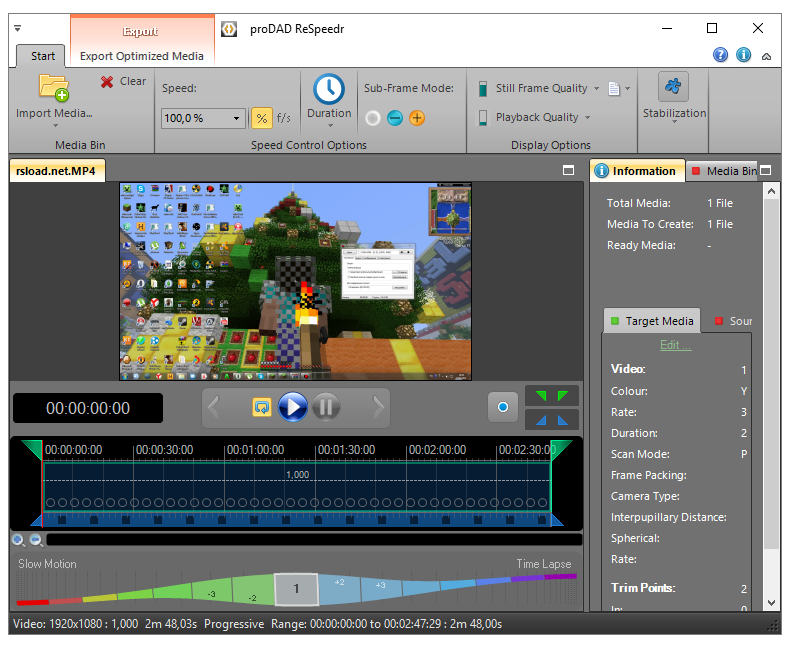Screen dimensions: 796x651
Task: Click the Edit link under Target Media
Action: 676,345
